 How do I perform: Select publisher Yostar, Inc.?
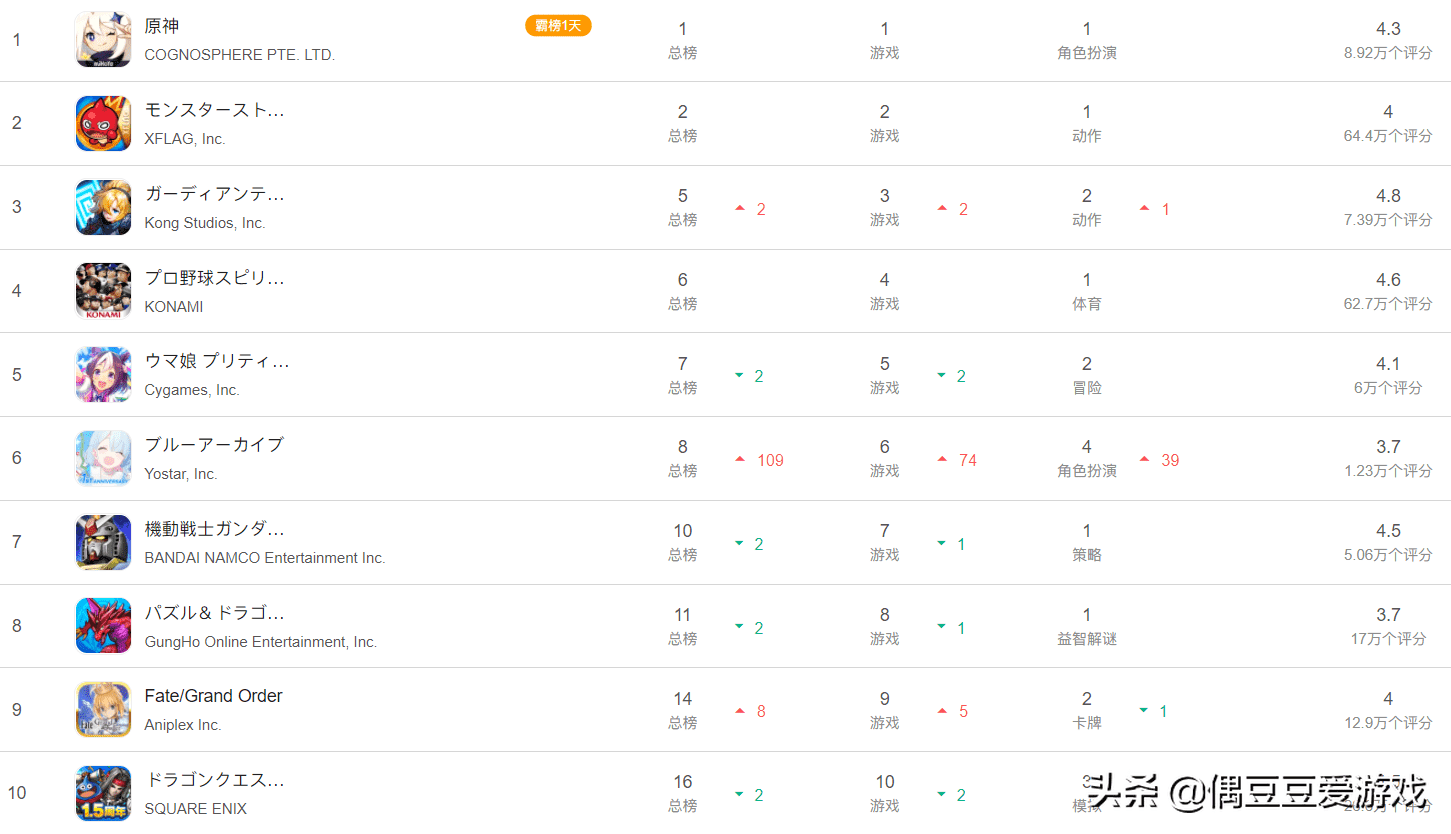click(181, 474)
